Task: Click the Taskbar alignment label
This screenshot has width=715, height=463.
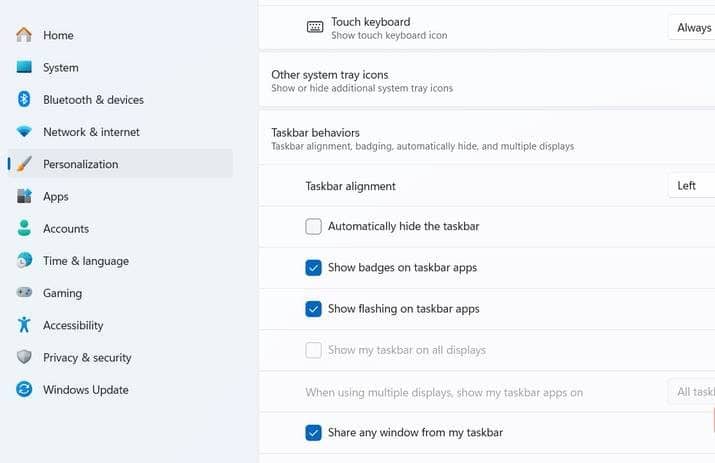Action: 350,186
